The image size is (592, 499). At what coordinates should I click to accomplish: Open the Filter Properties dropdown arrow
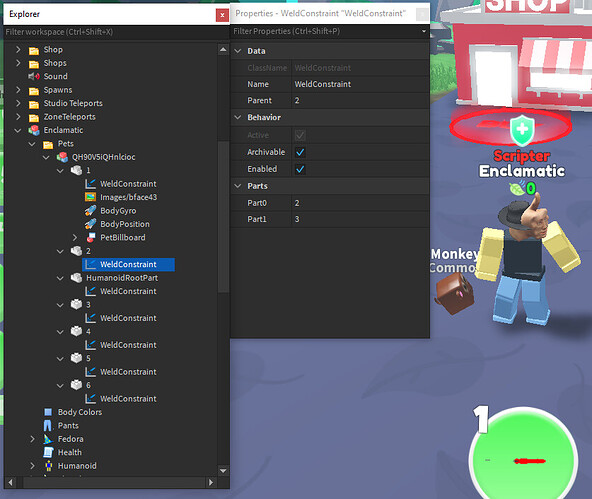click(x=424, y=31)
